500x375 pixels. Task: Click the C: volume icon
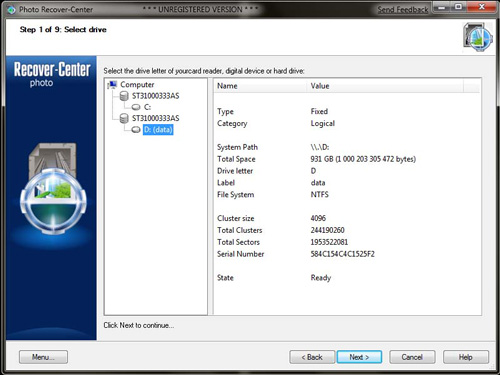(x=136, y=107)
